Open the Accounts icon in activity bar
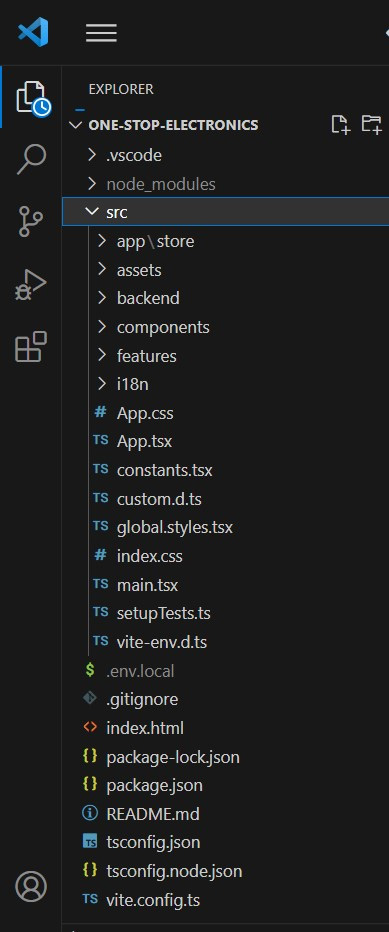Image resolution: width=389 pixels, height=932 pixels. point(31,886)
